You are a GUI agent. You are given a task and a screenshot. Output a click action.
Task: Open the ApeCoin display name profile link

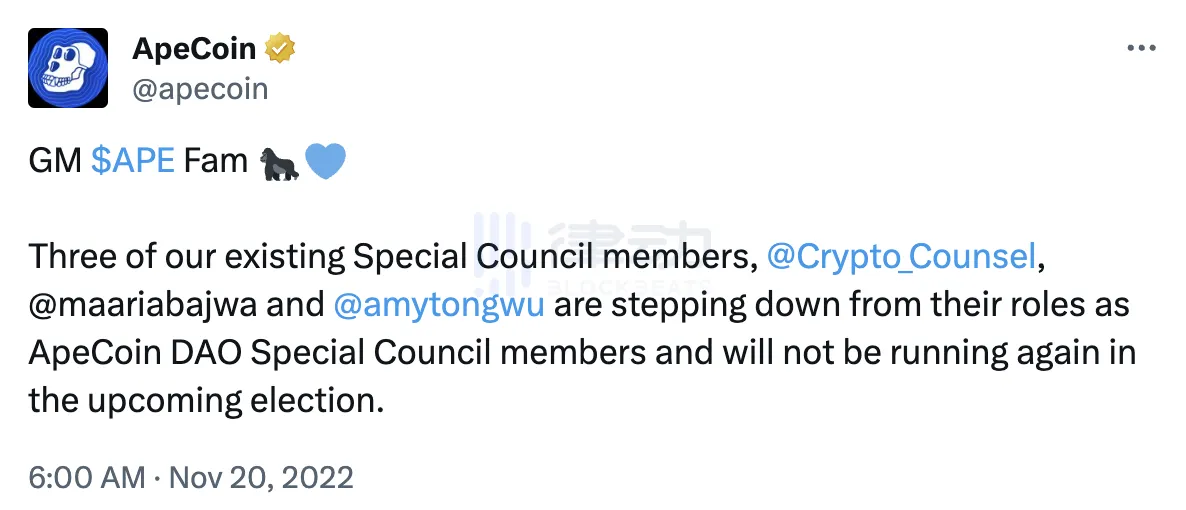click(195, 48)
